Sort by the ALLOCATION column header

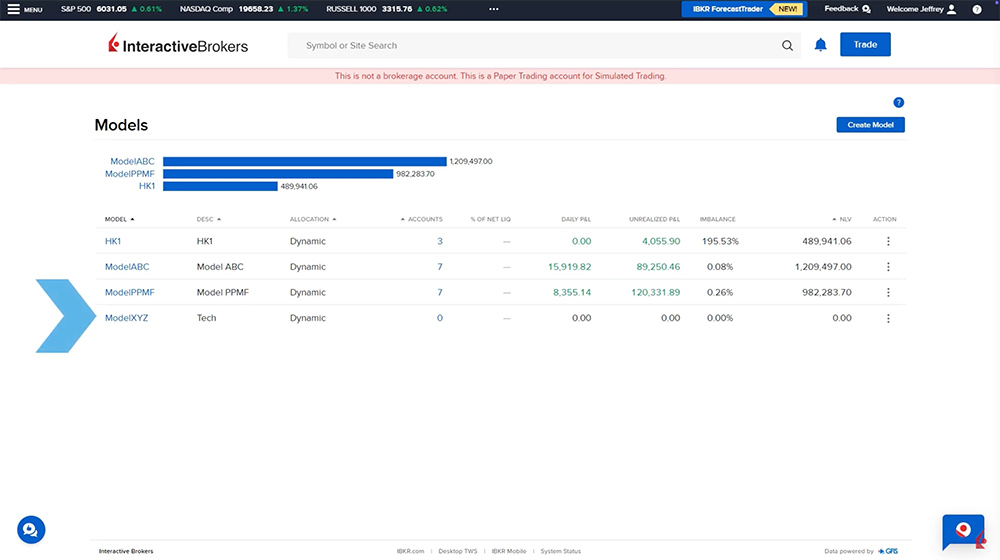(312, 219)
